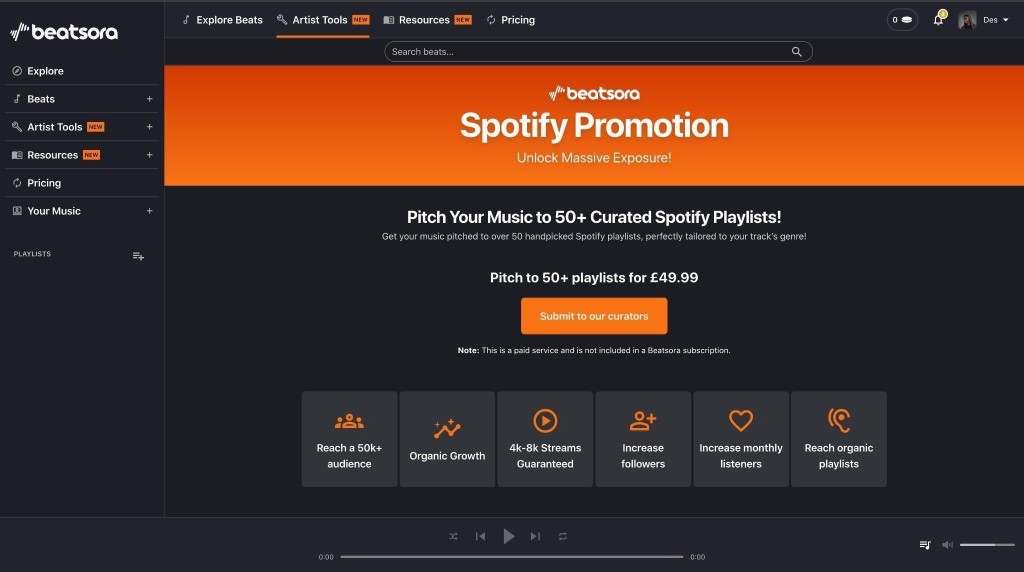Mute audio with the speaker icon
The height and width of the screenshot is (572, 1024).
(947, 545)
